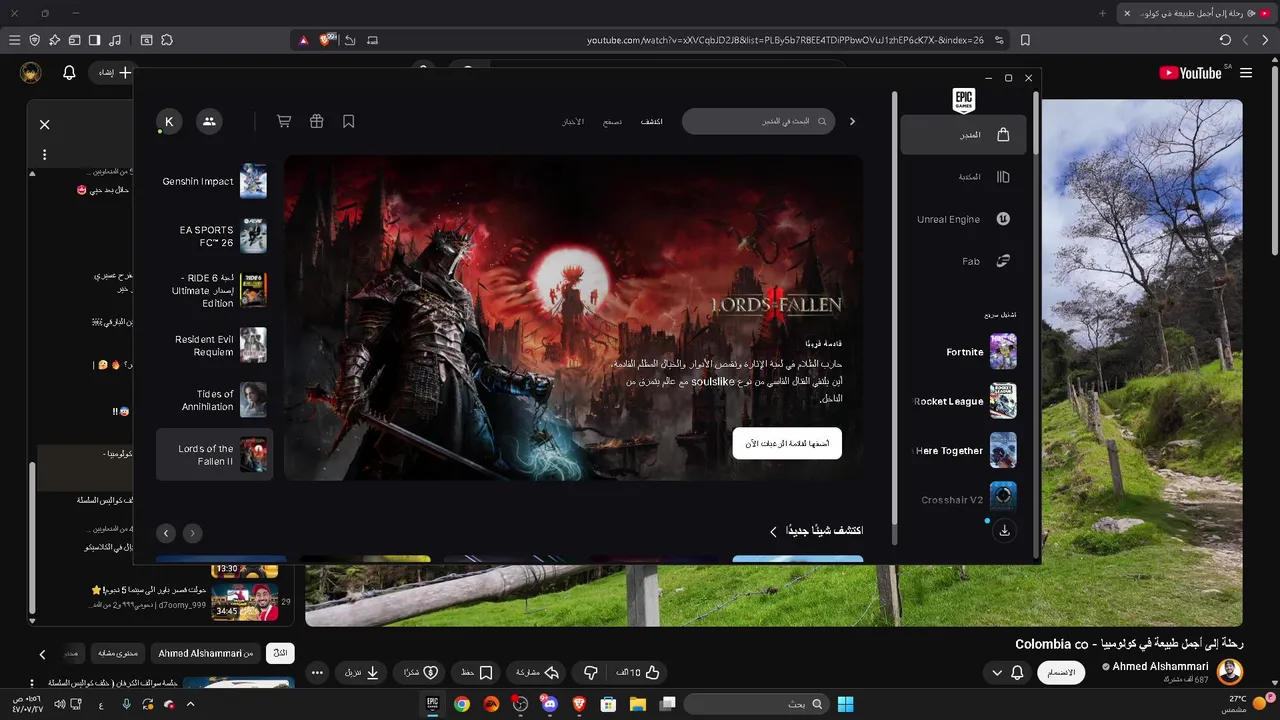Open playlist panel three-dot options
The height and width of the screenshot is (720, 1280).
[x=44, y=155]
